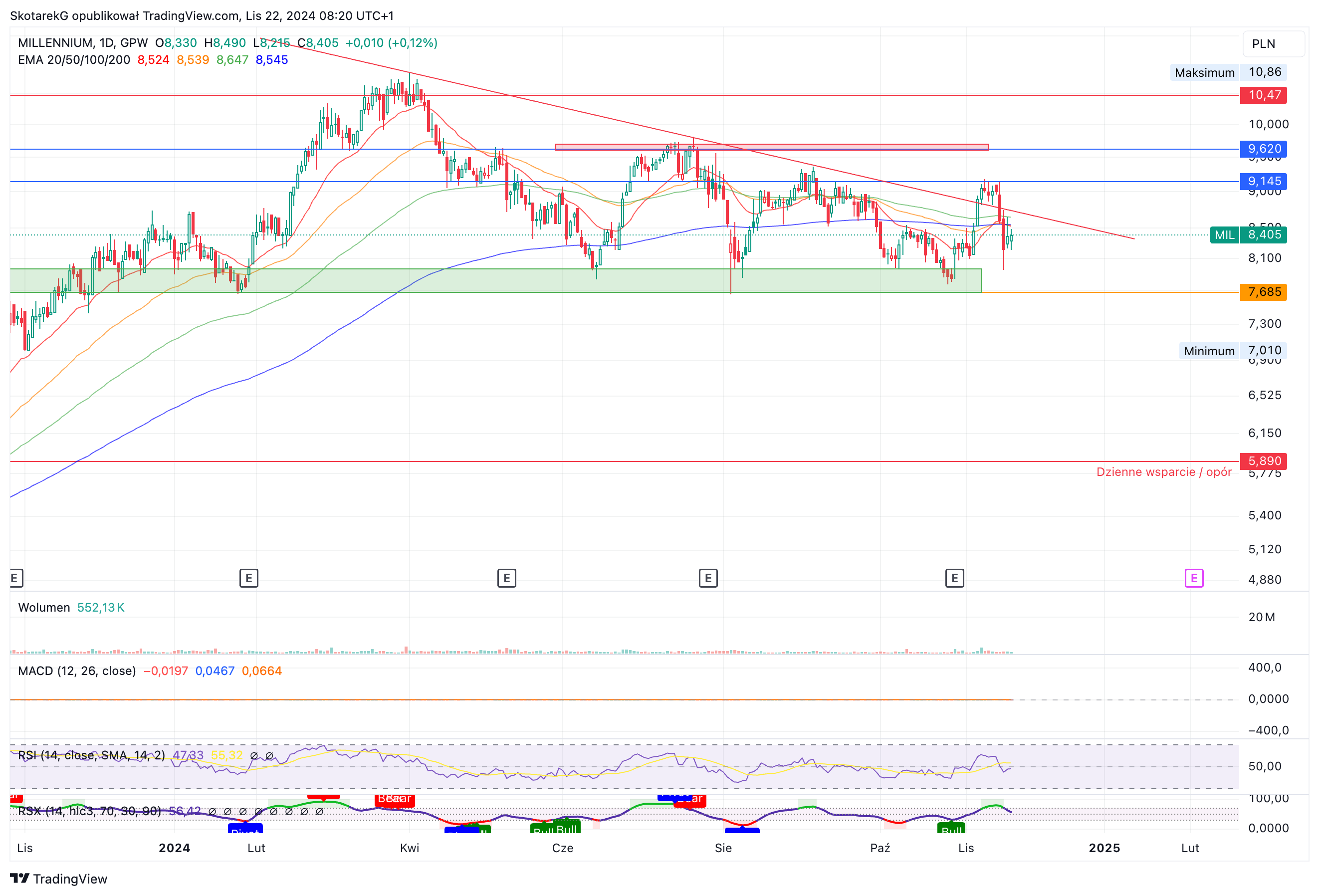Click the SkotarekG publication header text
This screenshot has width=1319, height=896.
pos(202,16)
